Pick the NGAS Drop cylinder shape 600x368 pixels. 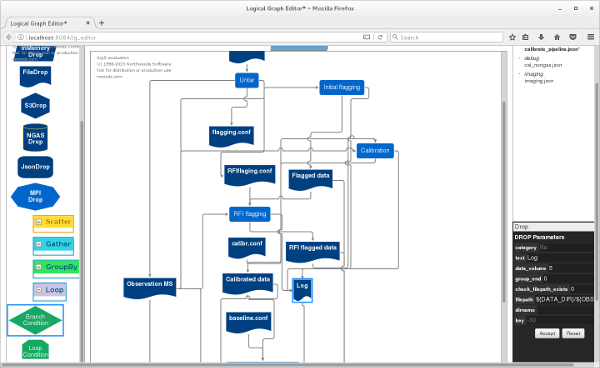(35, 137)
